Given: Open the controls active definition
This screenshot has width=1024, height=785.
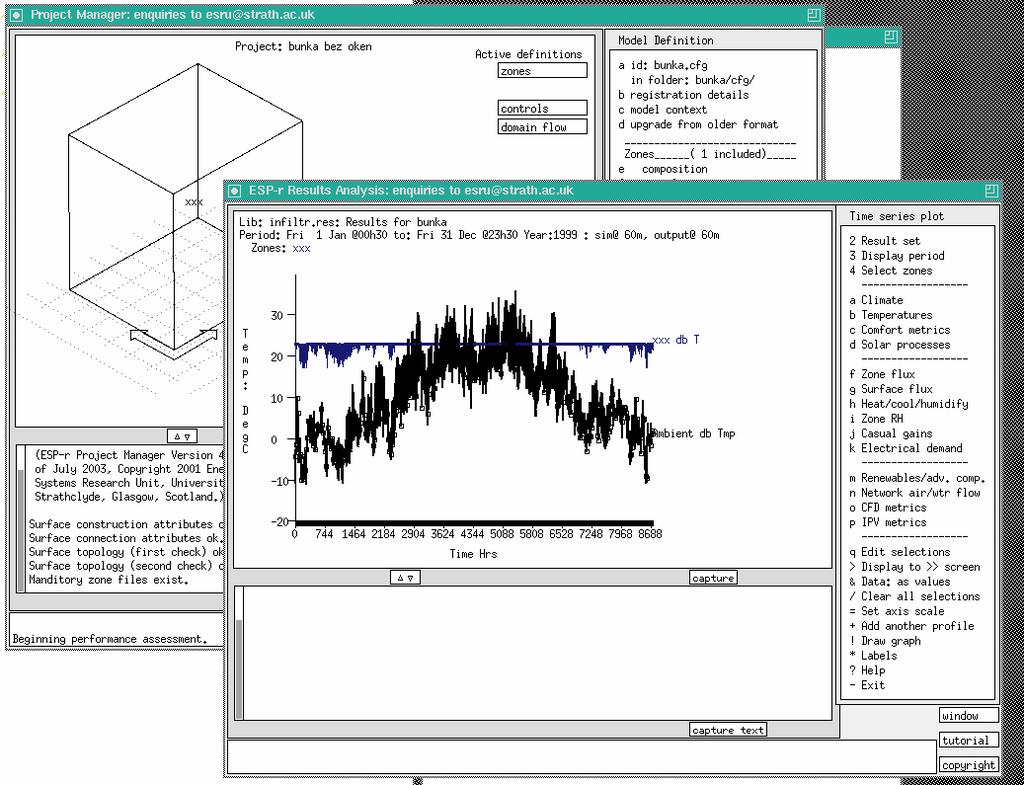Looking at the screenshot, I should pyautogui.click(x=542, y=108).
